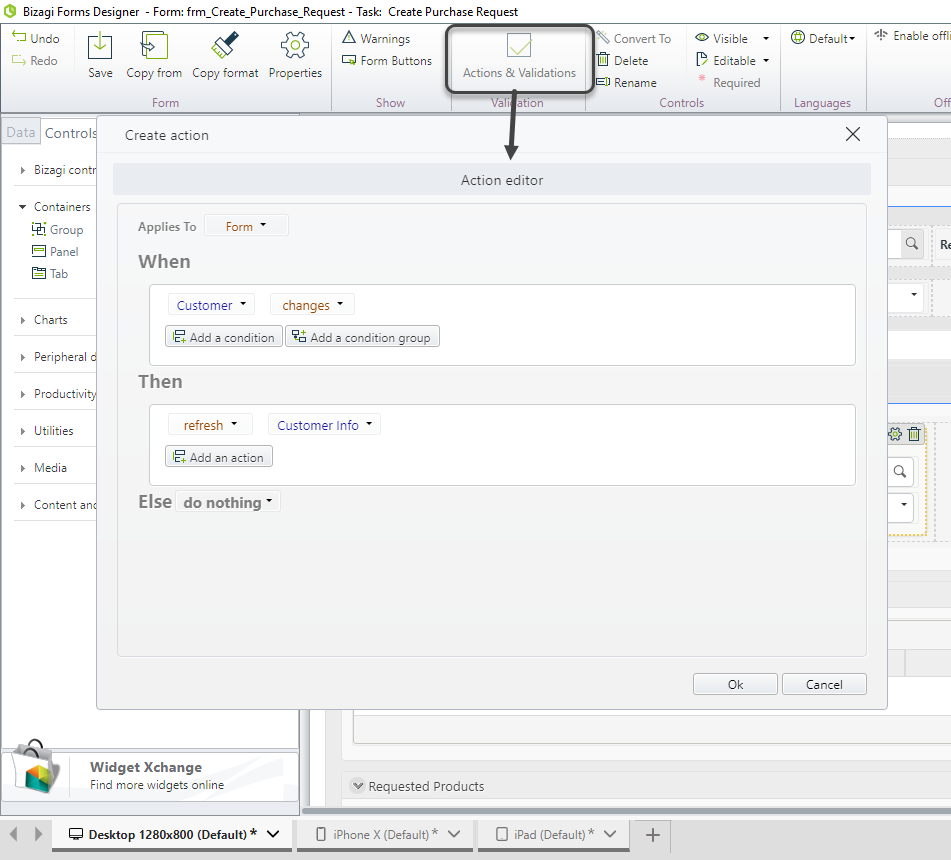Select the Panel container control
The image size is (951, 860).
click(x=55, y=252)
